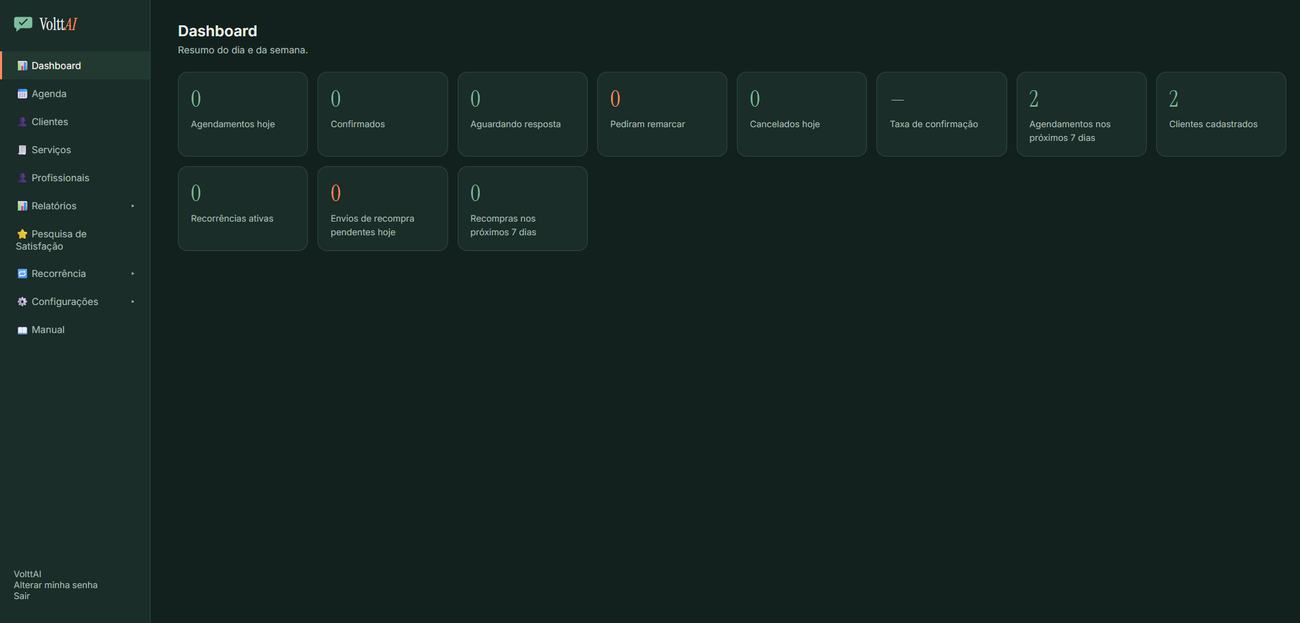This screenshot has height=623, width=1300.
Task: Click the Pesquisa de Satisfação star icon
Action: [22, 234]
